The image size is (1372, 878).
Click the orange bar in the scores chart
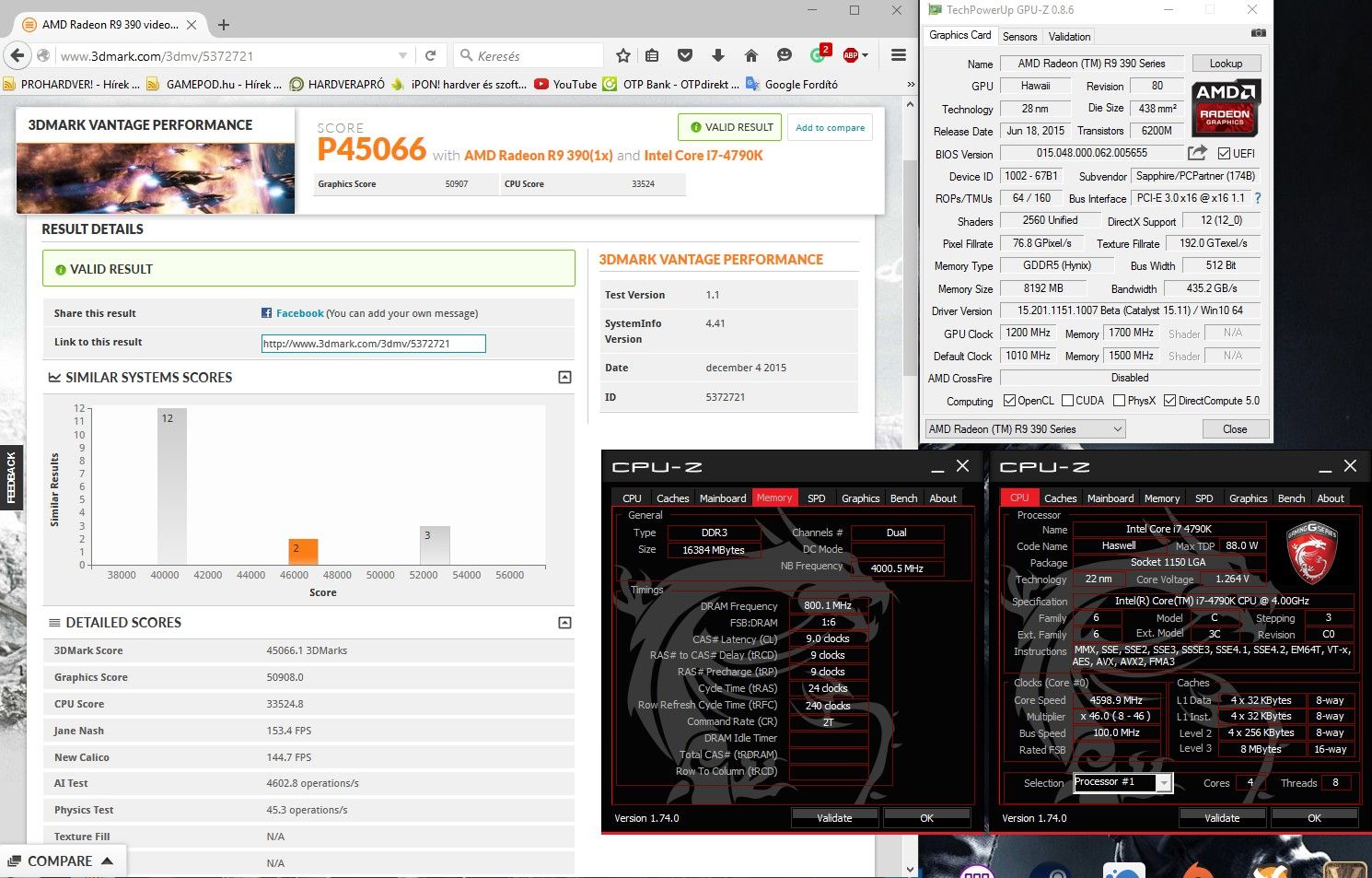[x=303, y=552]
